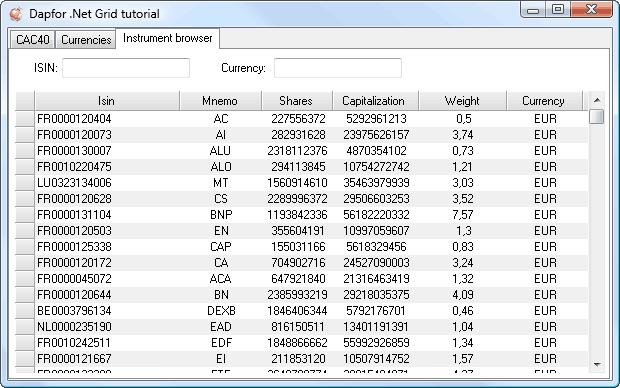Select the BNP mnemo cell
Image resolution: width=620 pixels, height=388 pixels.
221,215
